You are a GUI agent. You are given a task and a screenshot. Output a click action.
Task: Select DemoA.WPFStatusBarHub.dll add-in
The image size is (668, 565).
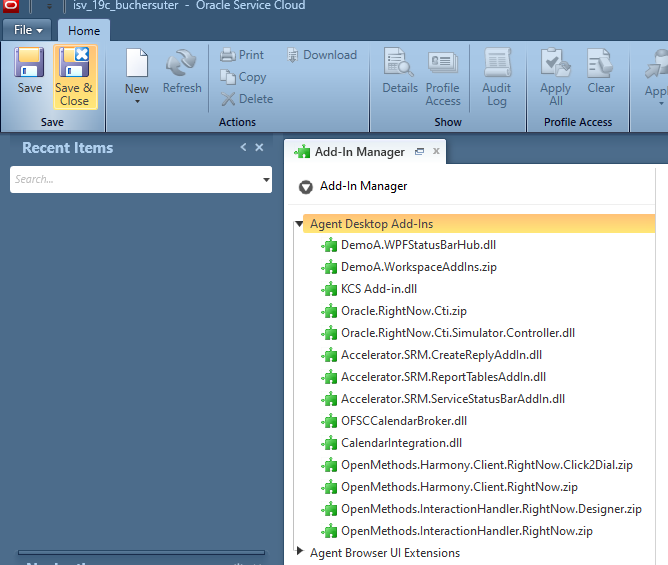click(418, 245)
